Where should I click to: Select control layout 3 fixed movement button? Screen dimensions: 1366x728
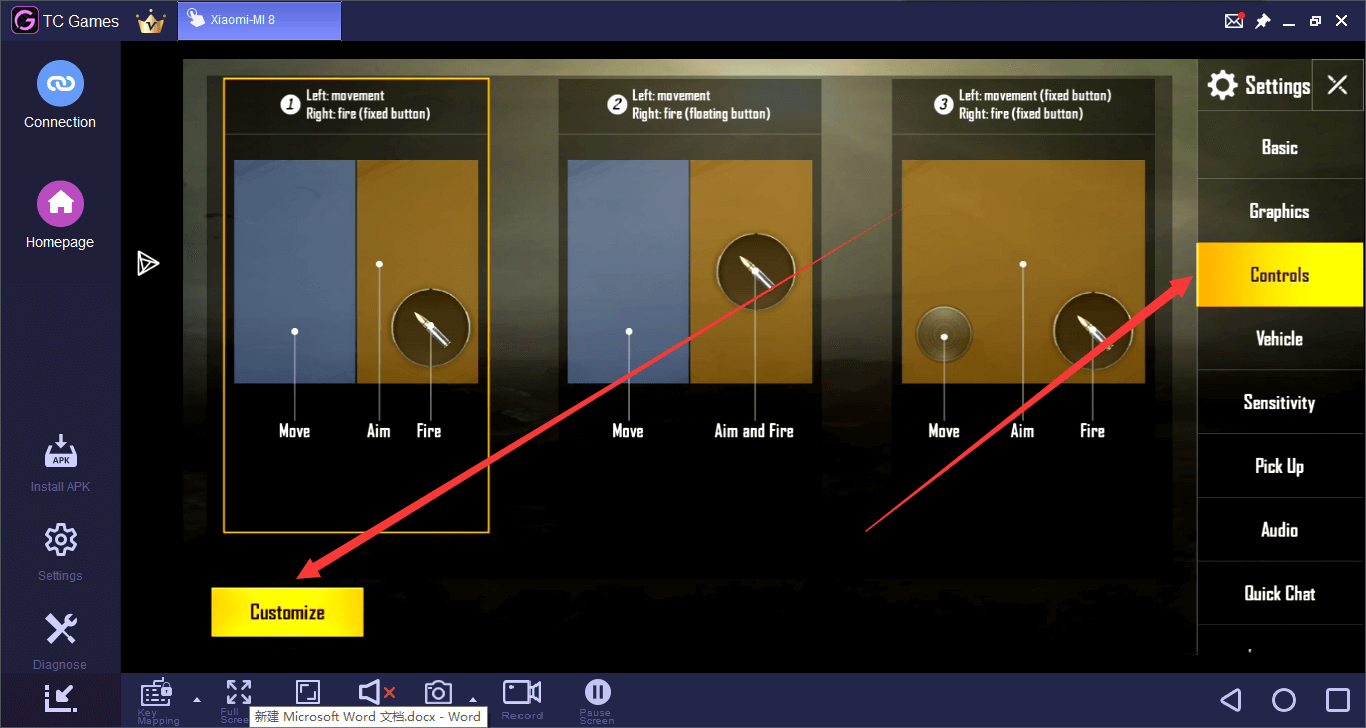[x=1023, y=306]
